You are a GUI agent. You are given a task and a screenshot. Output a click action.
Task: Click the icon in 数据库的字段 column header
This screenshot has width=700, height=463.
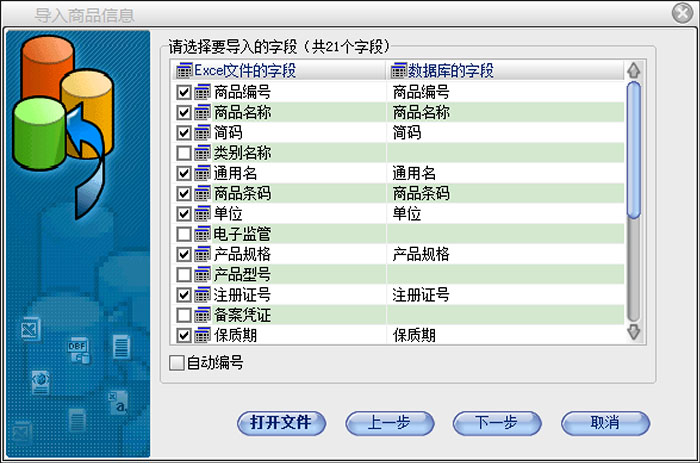399,71
